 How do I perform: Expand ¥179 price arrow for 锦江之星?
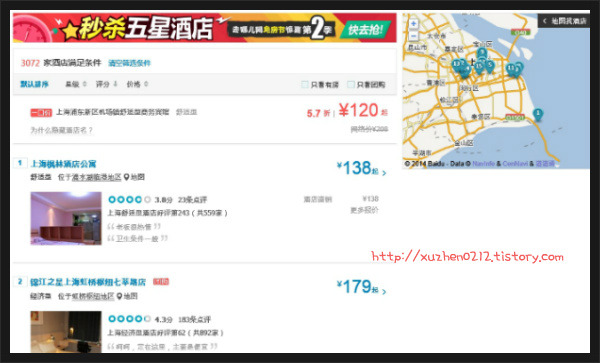coord(384,292)
